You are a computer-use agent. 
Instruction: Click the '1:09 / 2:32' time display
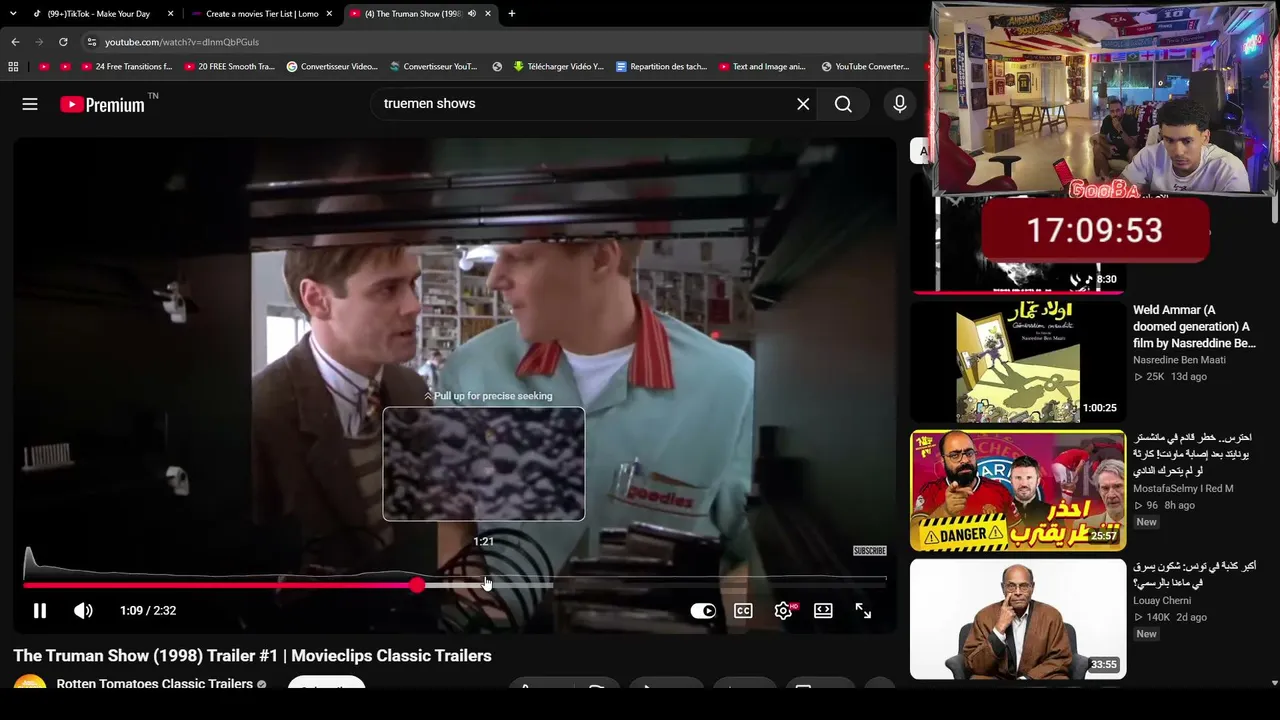click(148, 611)
